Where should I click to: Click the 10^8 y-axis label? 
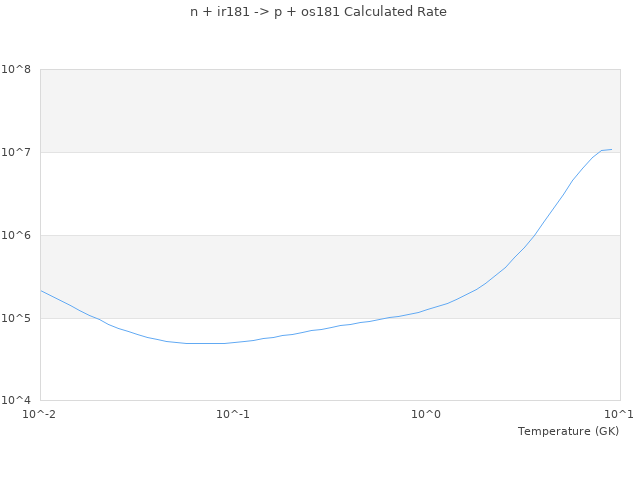click(17, 70)
